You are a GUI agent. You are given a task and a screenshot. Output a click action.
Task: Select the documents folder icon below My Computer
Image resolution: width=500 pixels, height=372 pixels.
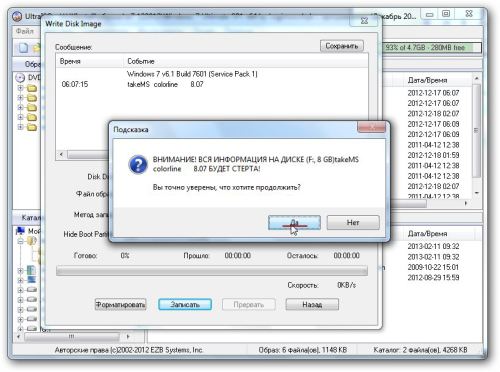[x=32, y=241]
